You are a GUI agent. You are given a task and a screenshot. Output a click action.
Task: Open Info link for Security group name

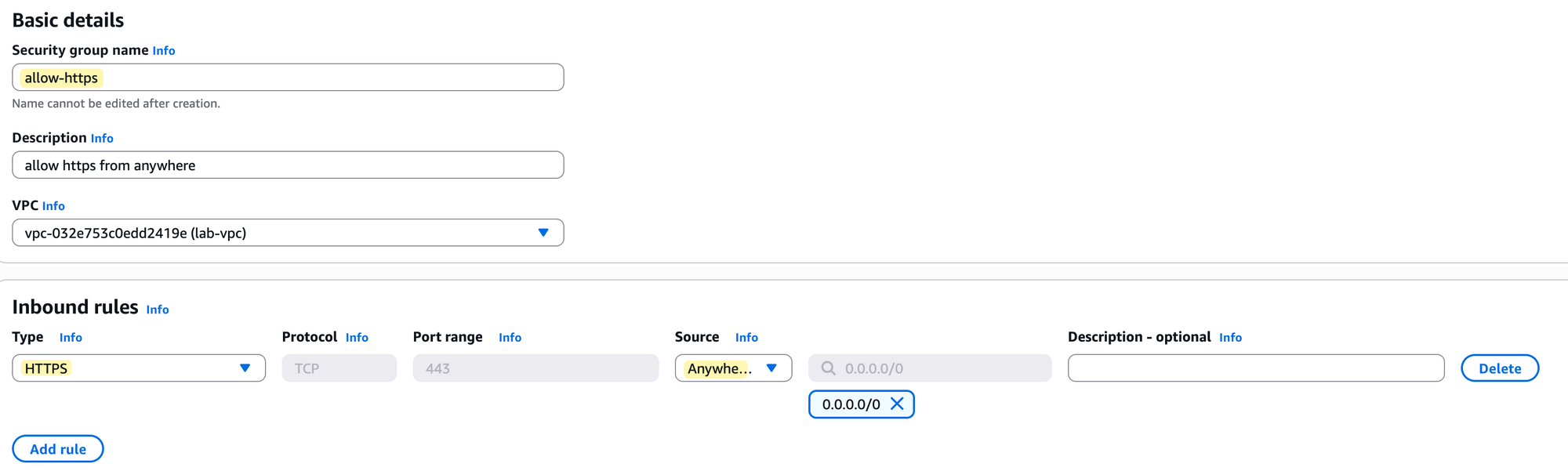pos(164,51)
